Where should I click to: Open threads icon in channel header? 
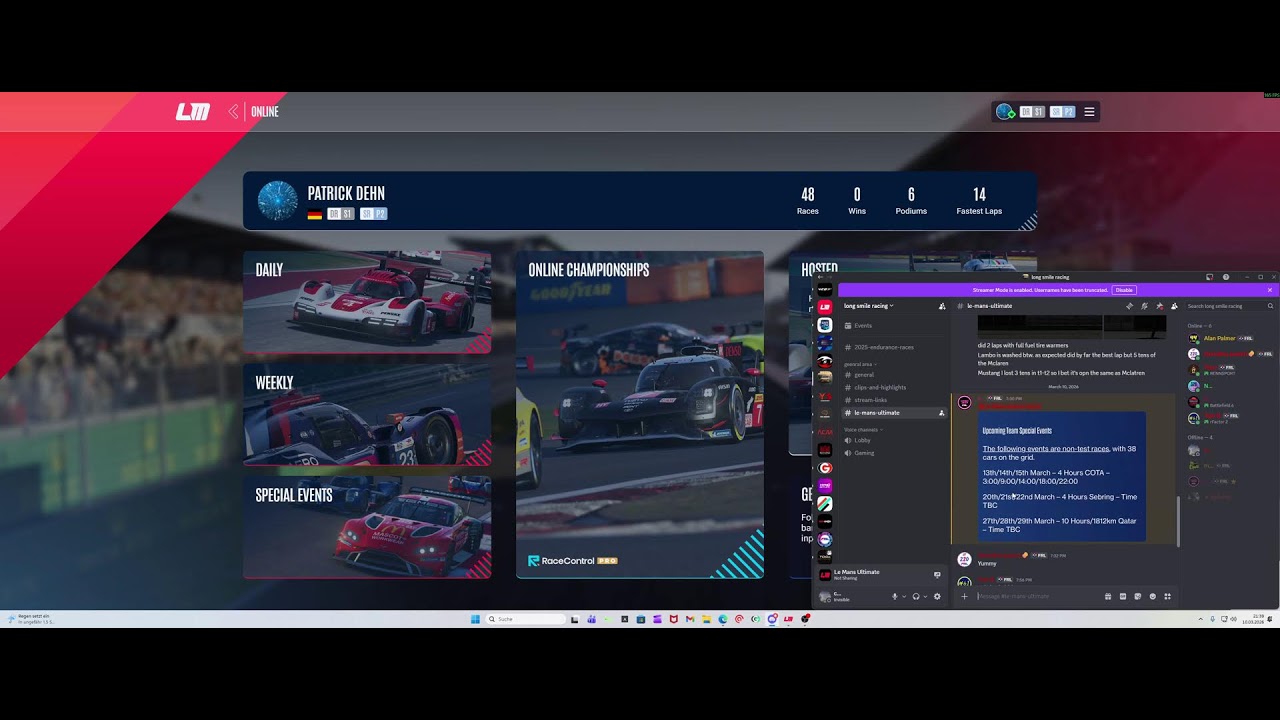1130,306
